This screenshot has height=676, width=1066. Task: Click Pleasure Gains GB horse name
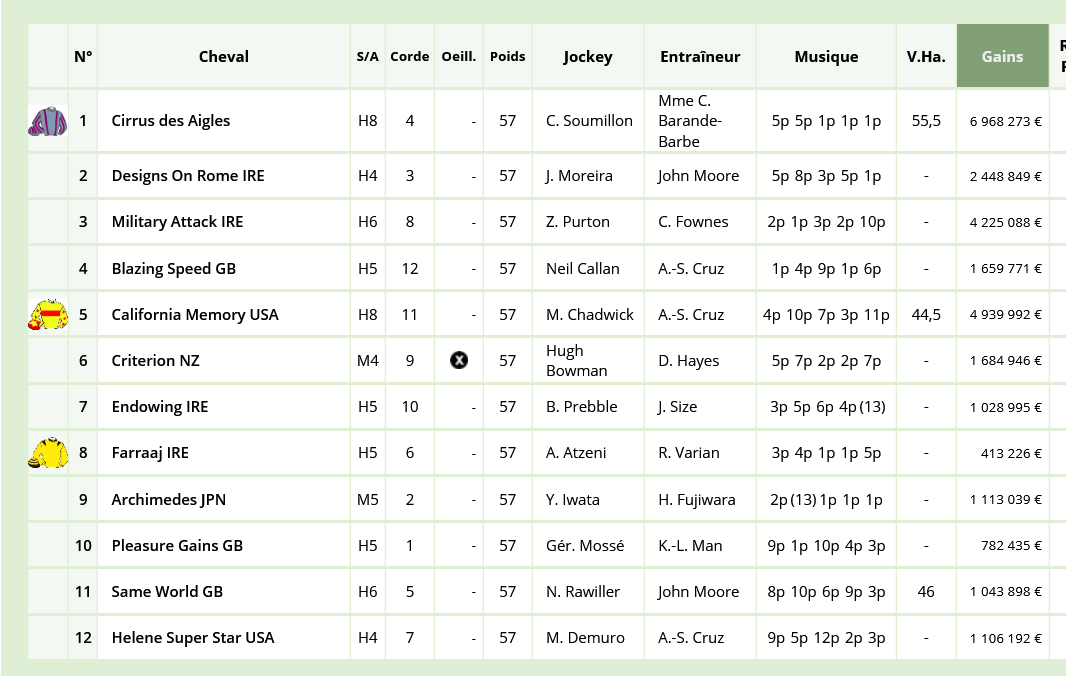[x=177, y=546]
